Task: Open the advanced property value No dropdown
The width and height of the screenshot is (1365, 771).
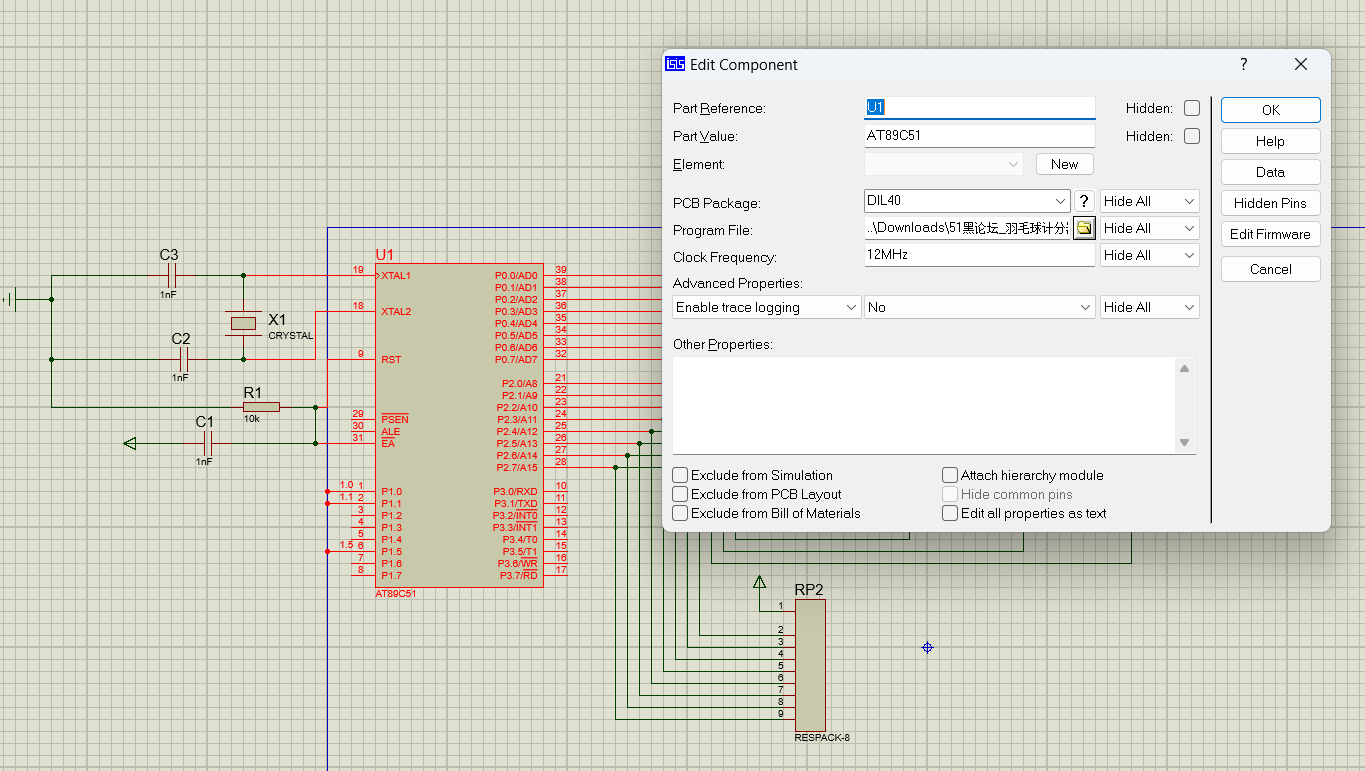Action: (980, 307)
